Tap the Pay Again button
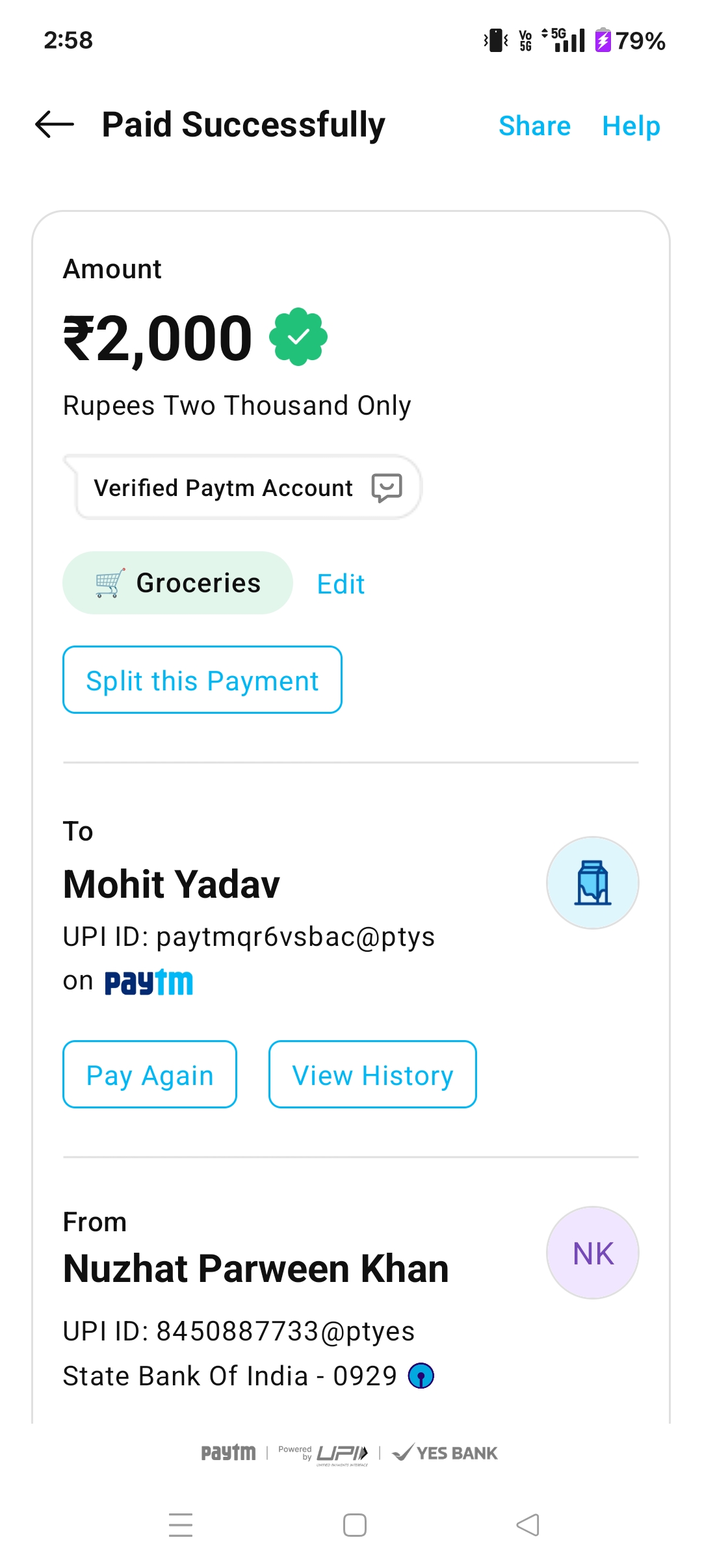Image resolution: width=702 pixels, height=1568 pixels. tap(149, 1075)
